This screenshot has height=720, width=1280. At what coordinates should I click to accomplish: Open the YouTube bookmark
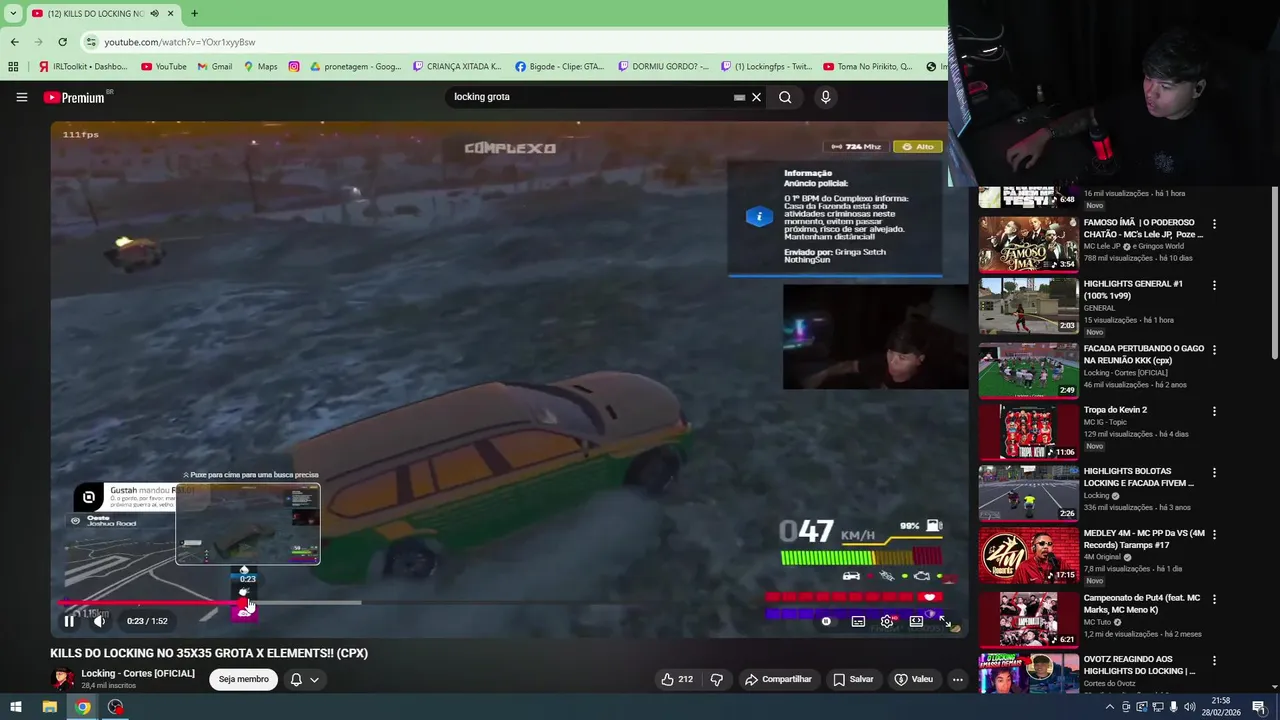pyautogui.click(x=164, y=67)
